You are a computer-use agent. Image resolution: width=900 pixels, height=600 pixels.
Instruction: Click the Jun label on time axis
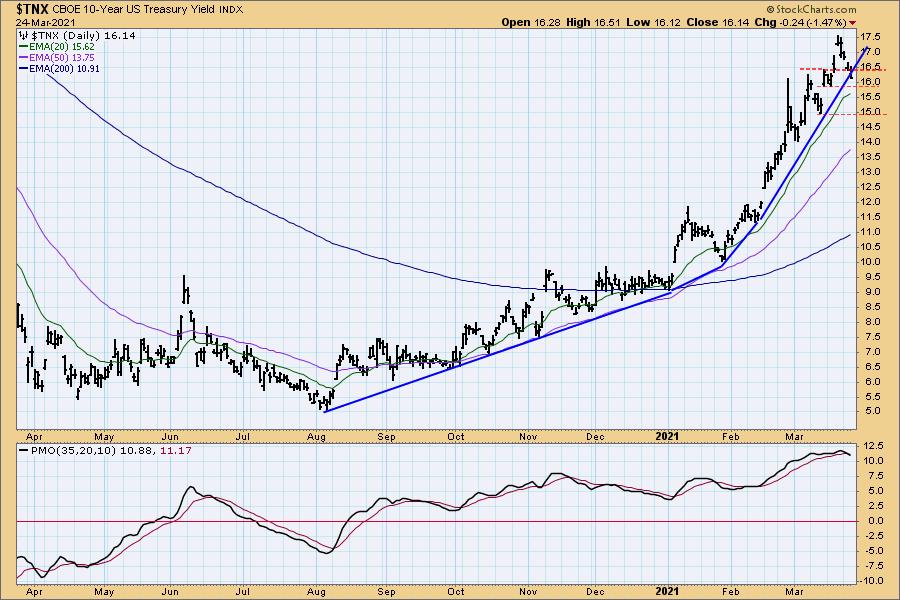[x=173, y=436]
